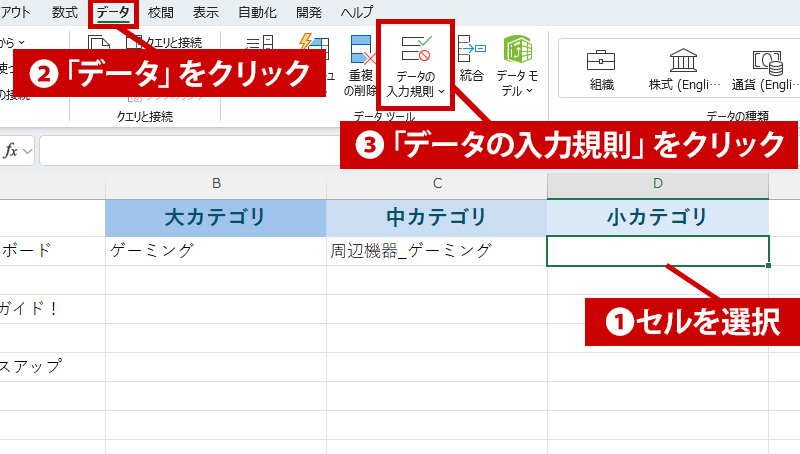Switch to the 表示 tab

205,11
